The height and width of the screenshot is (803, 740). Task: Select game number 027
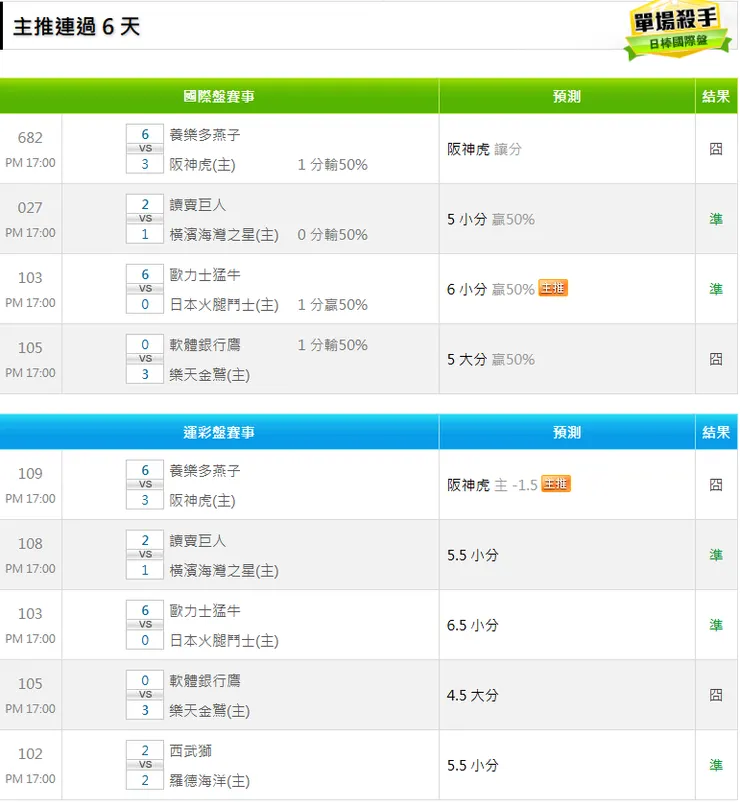[x=30, y=207]
